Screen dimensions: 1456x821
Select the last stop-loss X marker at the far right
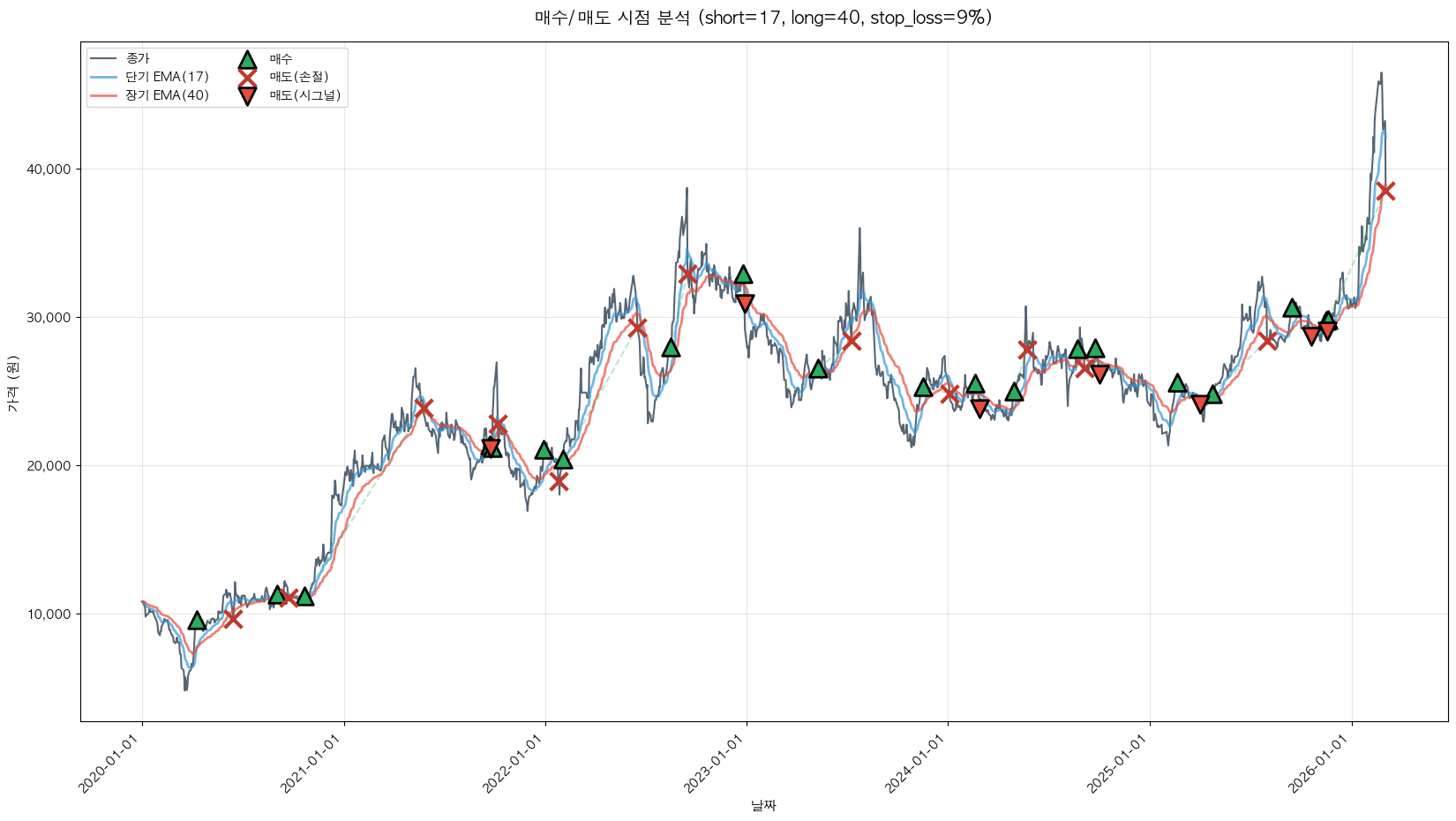pos(1385,191)
